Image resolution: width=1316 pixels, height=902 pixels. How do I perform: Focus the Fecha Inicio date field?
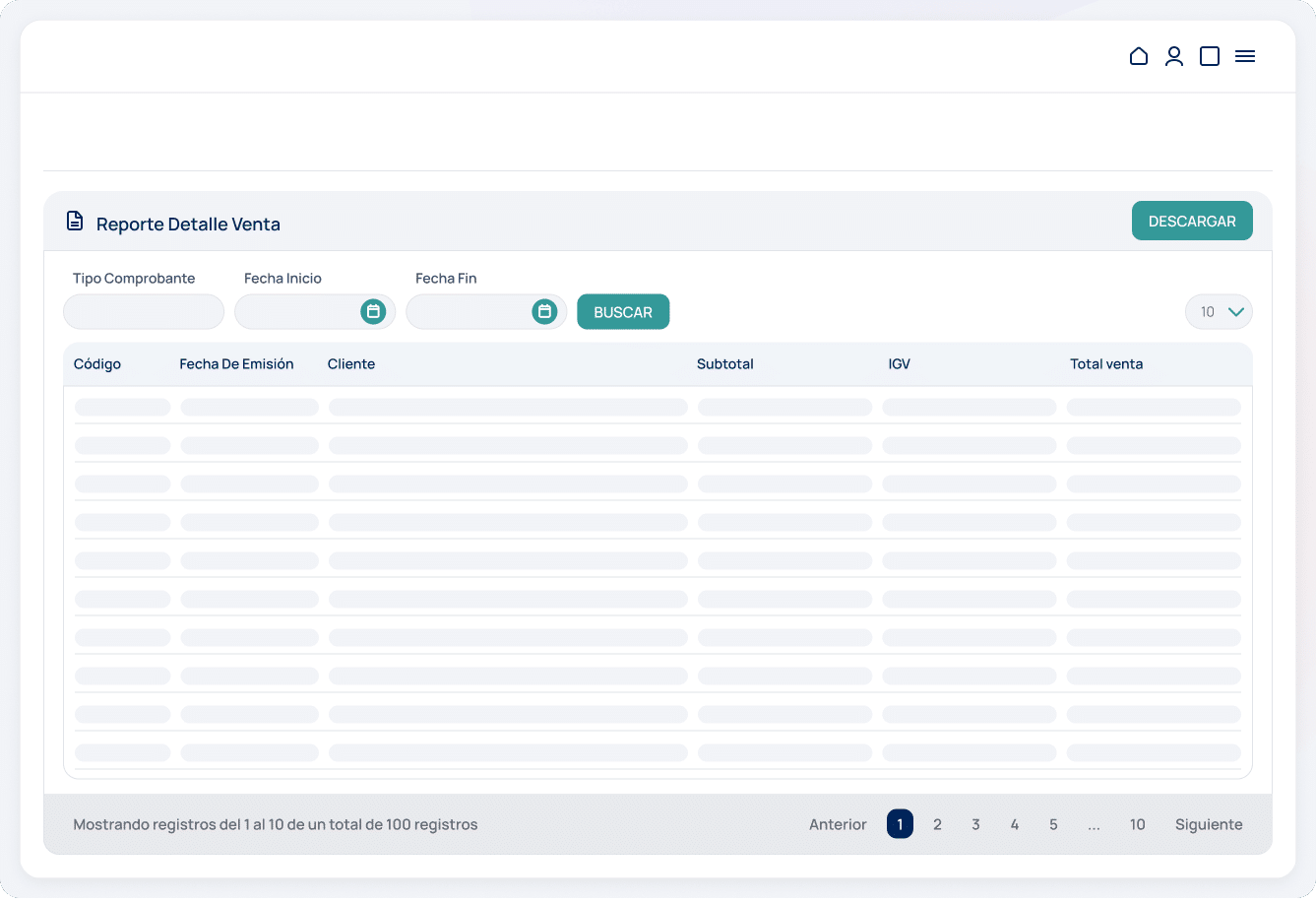[x=315, y=312]
